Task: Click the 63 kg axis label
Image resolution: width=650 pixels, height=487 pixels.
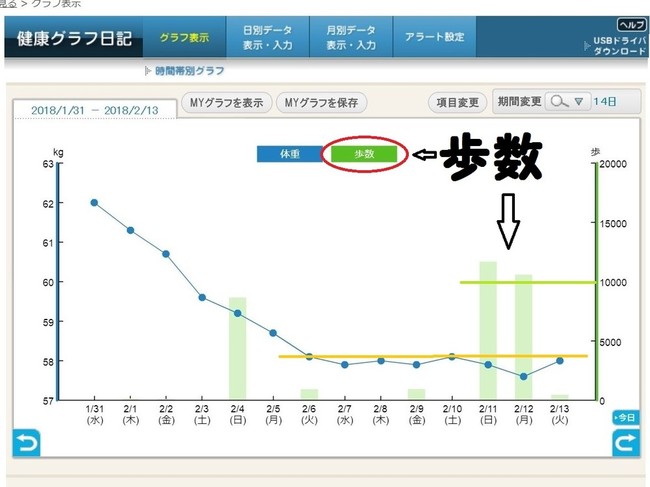Action: [x=49, y=164]
